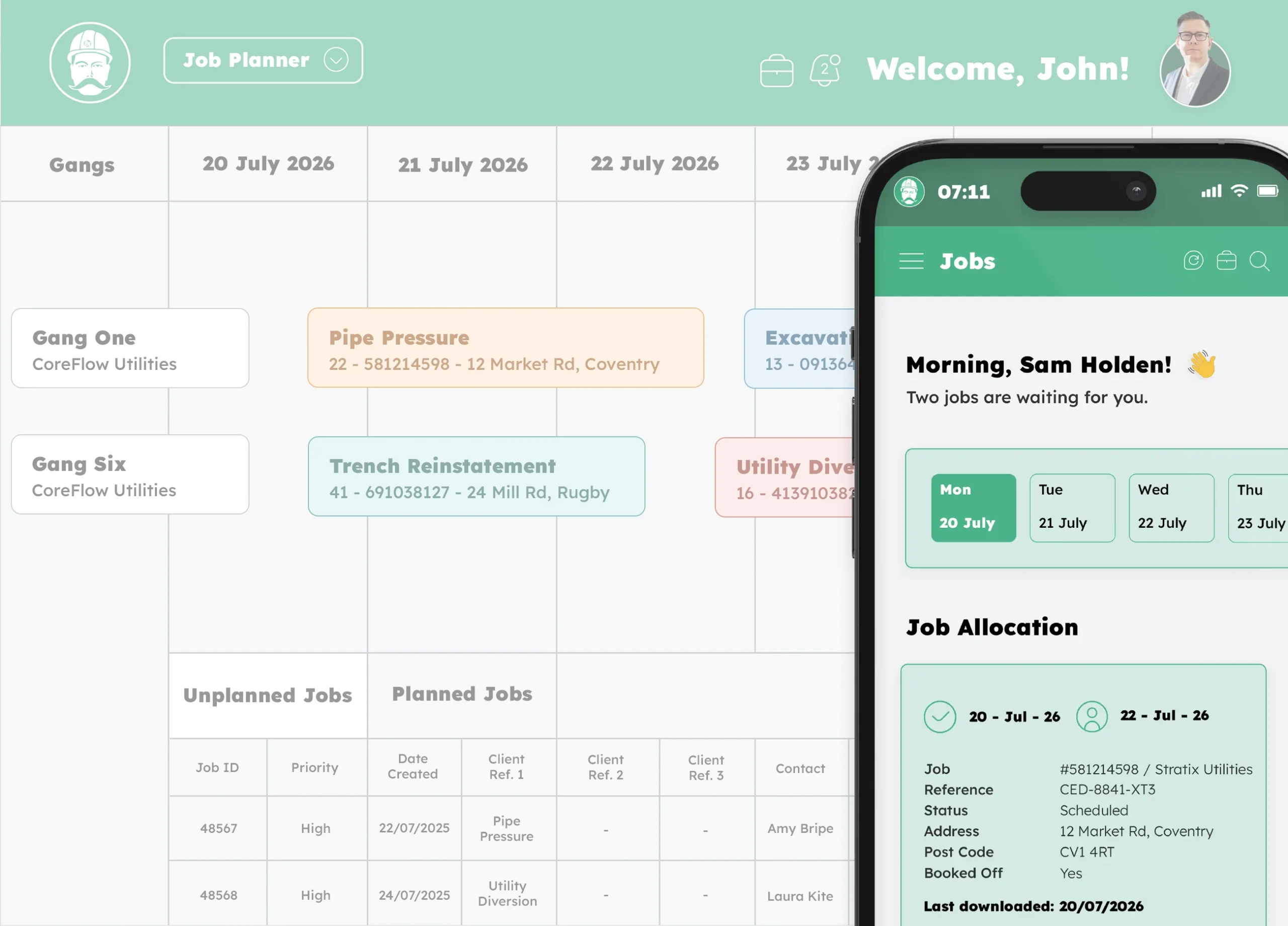Open the Utility Diversion job card in the gang planner grid
The image size is (1288, 926).
pyautogui.click(x=785, y=477)
